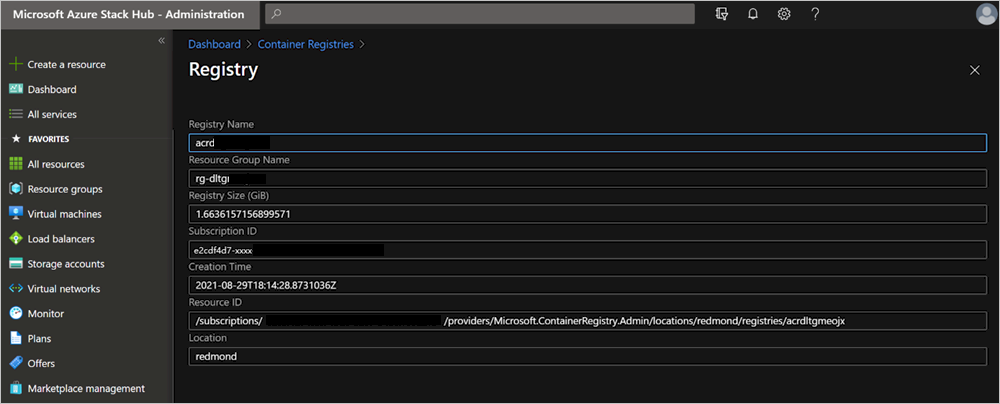Click the Favorites star icon
The width and height of the screenshot is (1000, 404).
click(x=17, y=138)
